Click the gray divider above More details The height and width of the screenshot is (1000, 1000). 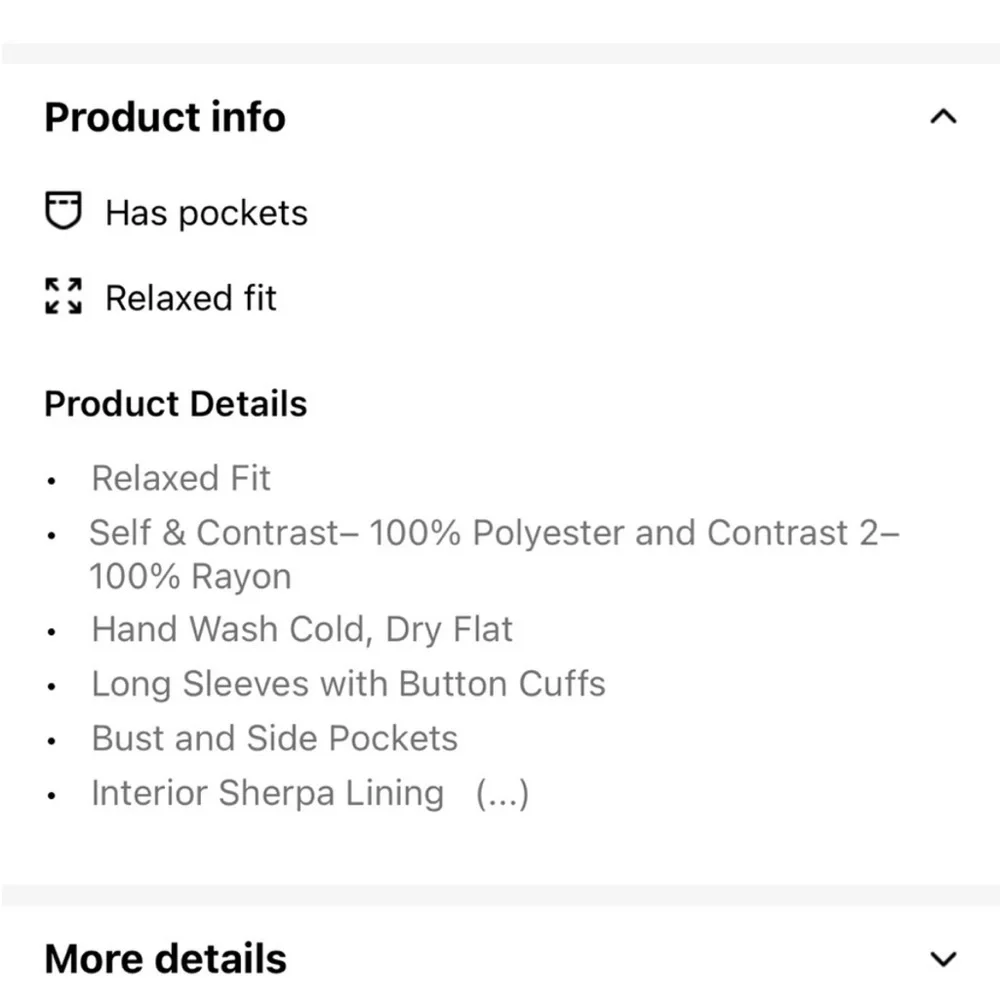500,894
